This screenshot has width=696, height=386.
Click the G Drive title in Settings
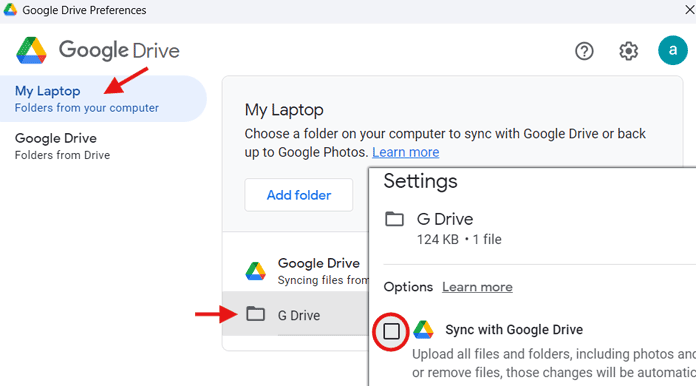pos(445,219)
